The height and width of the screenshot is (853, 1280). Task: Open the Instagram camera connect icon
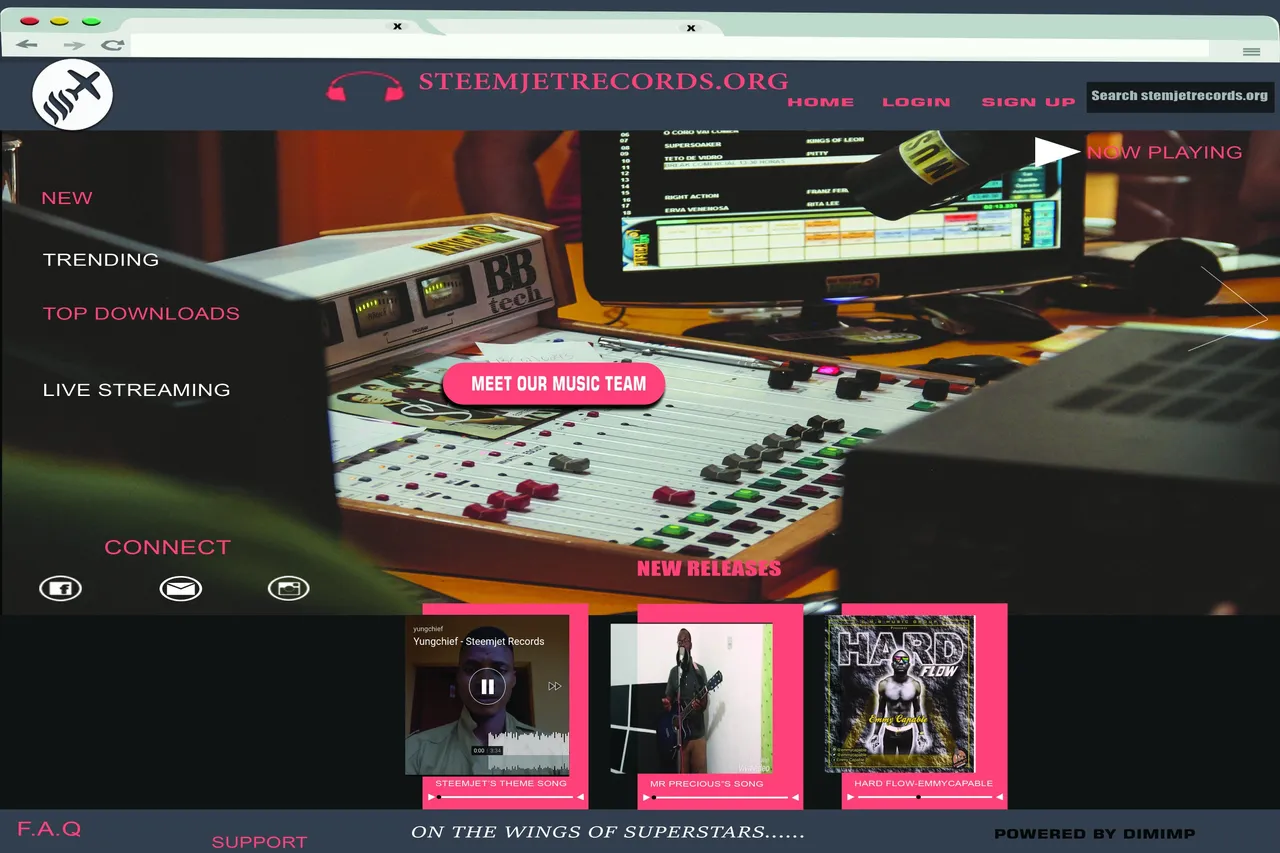[289, 589]
